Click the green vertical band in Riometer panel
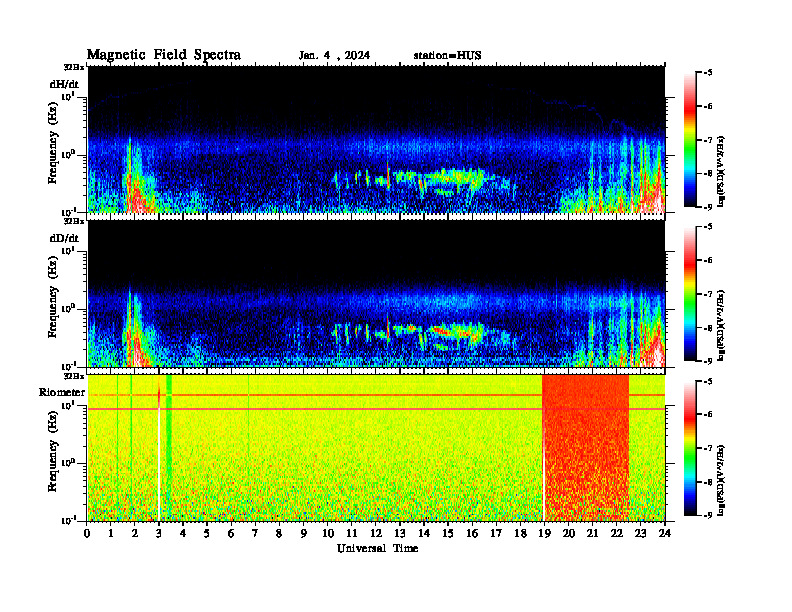This screenshot has height=612, width=792. (x=169, y=448)
